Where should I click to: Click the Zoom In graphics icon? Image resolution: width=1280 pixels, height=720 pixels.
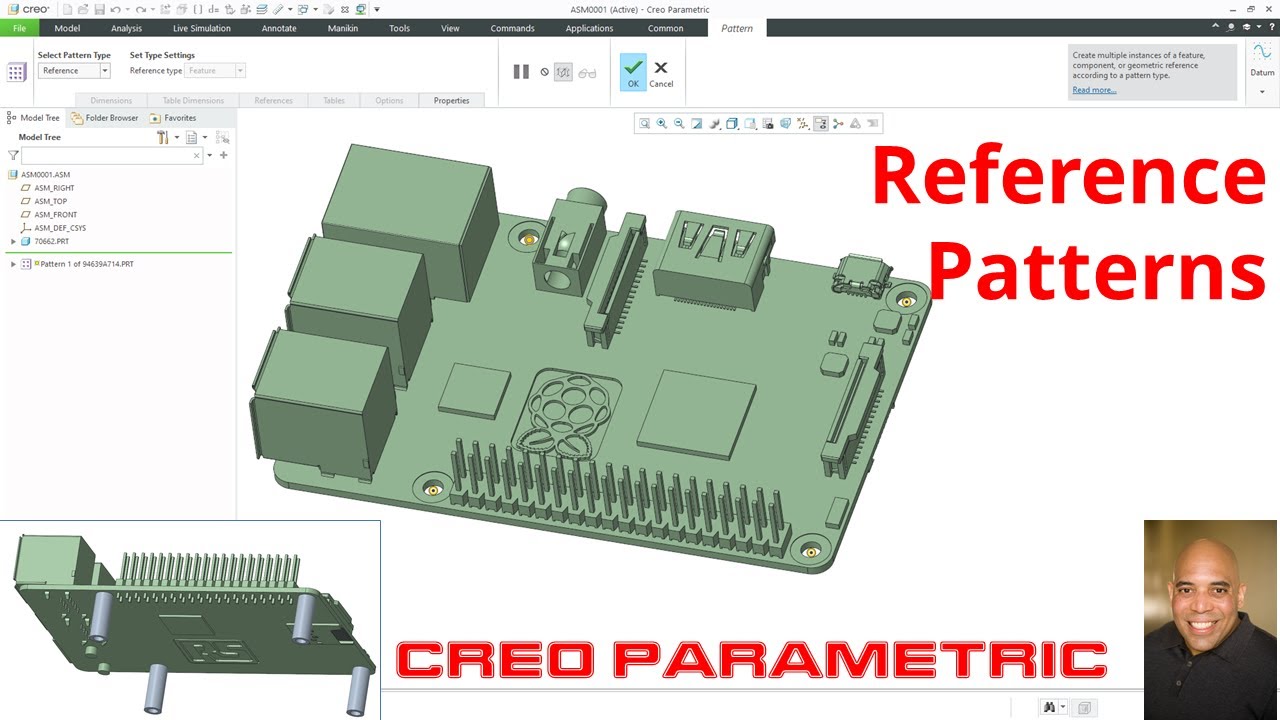click(x=661, y=124)
